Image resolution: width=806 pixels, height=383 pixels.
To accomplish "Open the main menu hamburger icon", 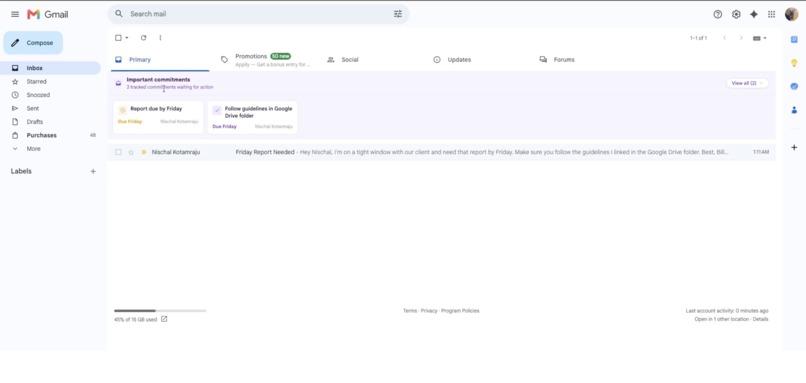I will 15,14.
